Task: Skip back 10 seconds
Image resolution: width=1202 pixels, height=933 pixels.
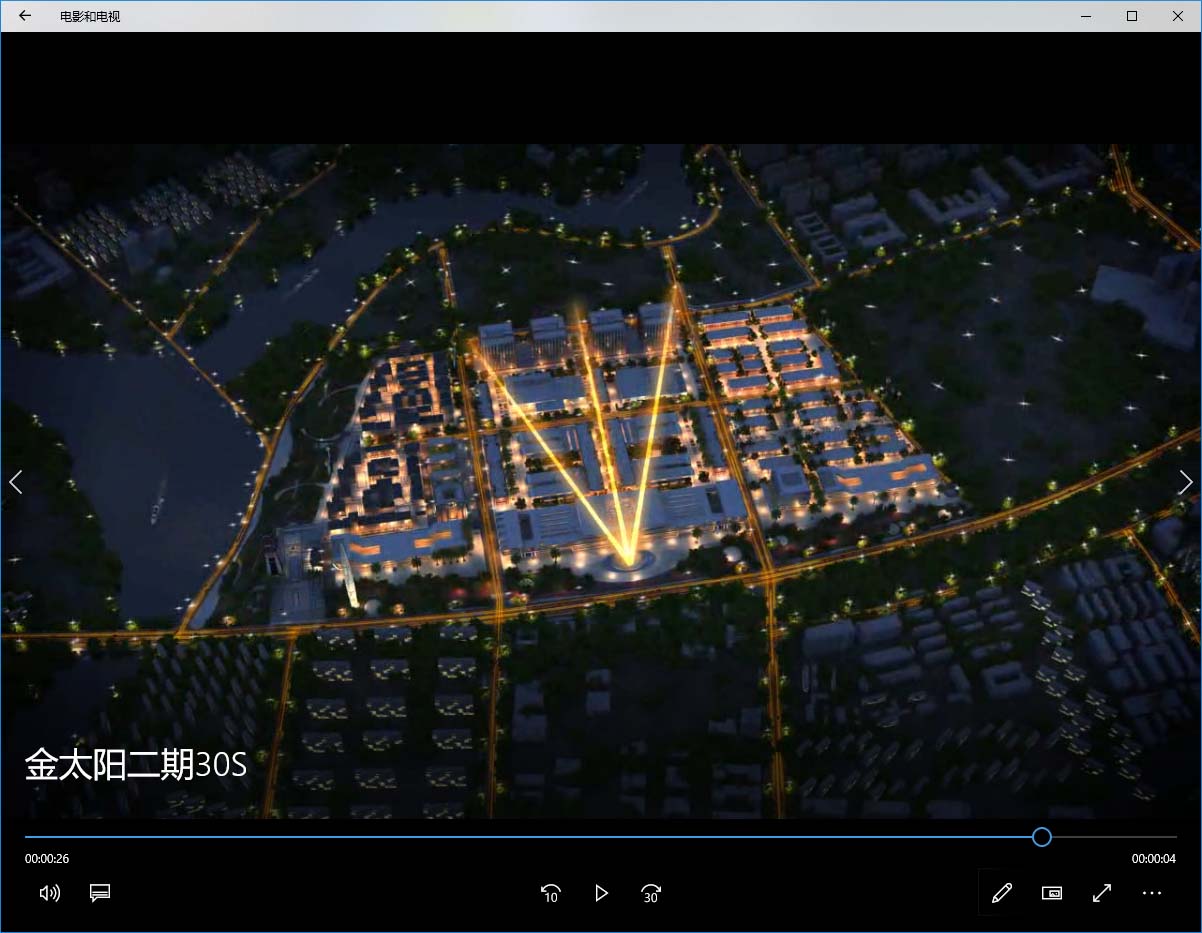Action: coord(550,893)
